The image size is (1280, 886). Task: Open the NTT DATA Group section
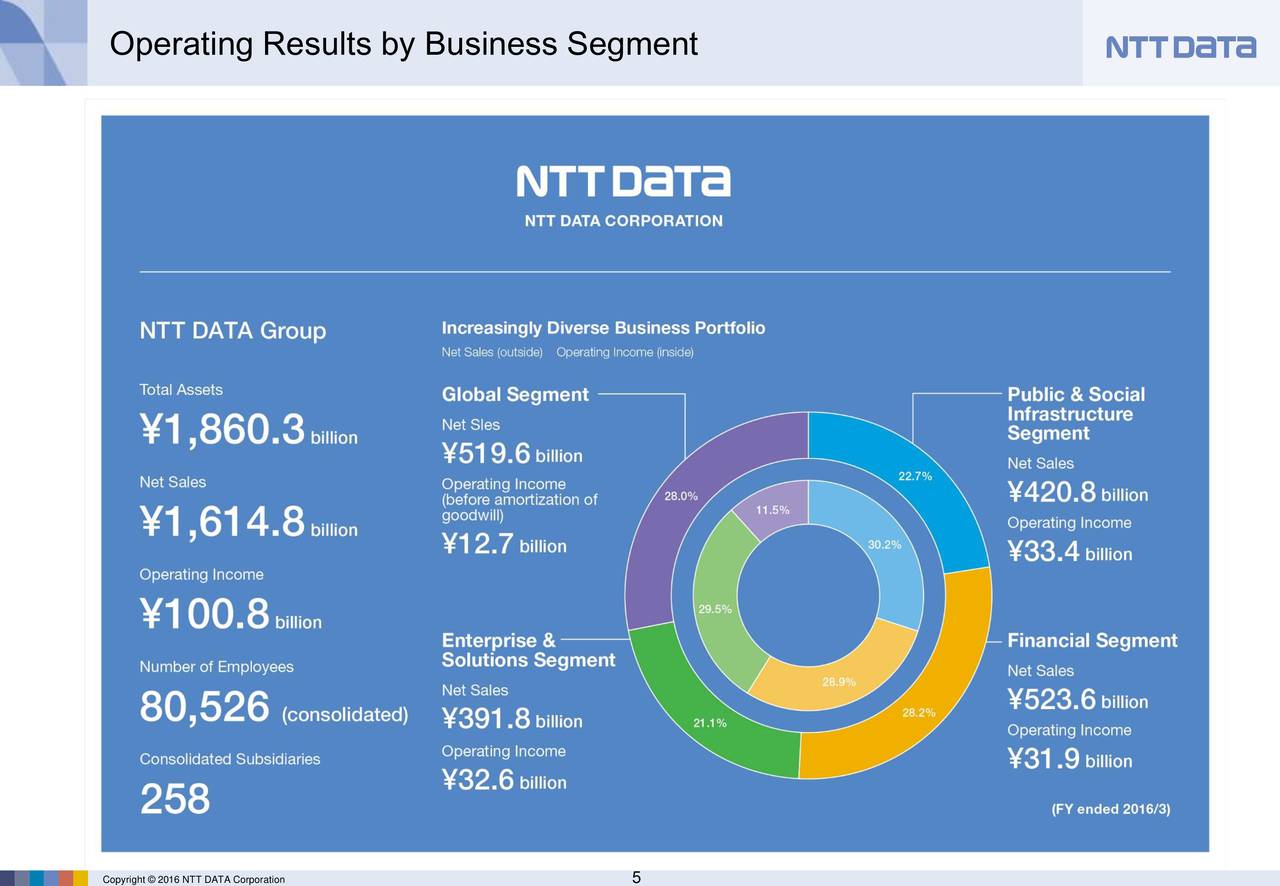[x=232, y=331]
